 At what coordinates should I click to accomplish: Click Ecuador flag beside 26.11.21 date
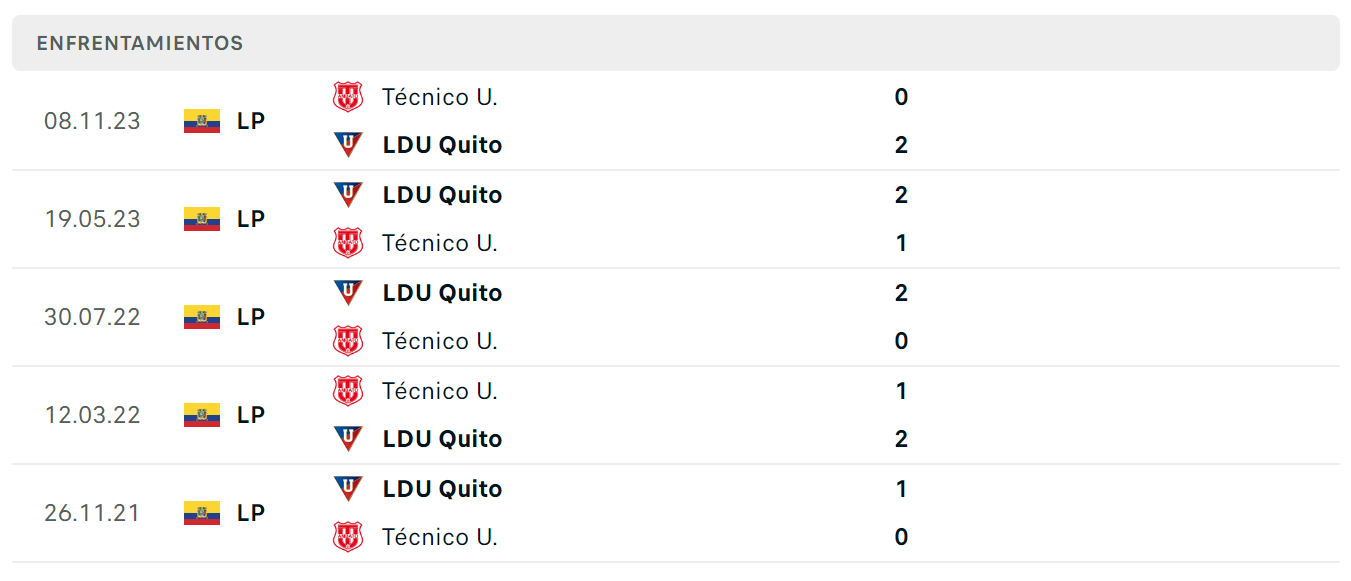[202, 513]
